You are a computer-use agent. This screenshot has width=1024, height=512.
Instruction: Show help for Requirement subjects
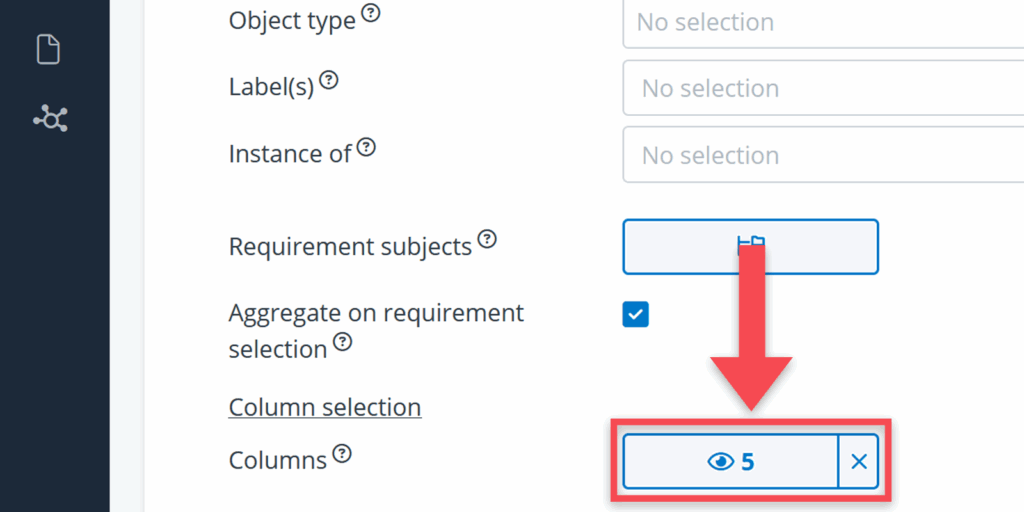point(487,239)
